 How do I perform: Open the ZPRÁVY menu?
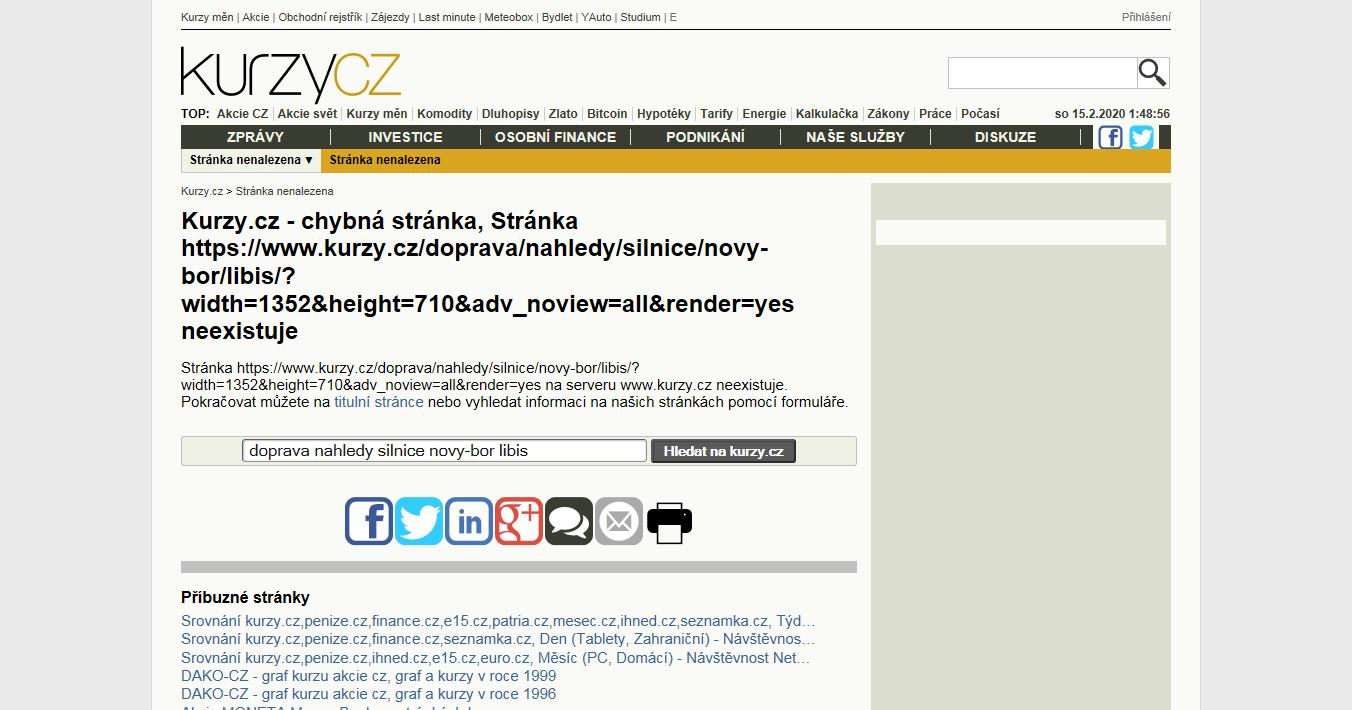tap(255, 137)
